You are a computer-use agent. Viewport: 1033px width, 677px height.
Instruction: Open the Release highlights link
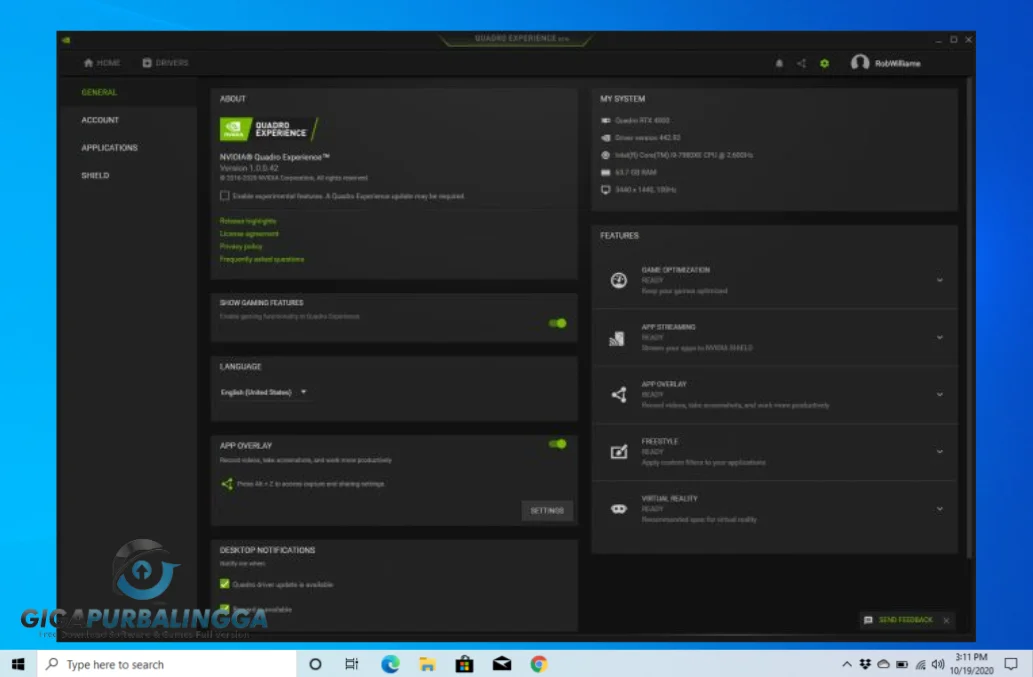tap(248, 221)
